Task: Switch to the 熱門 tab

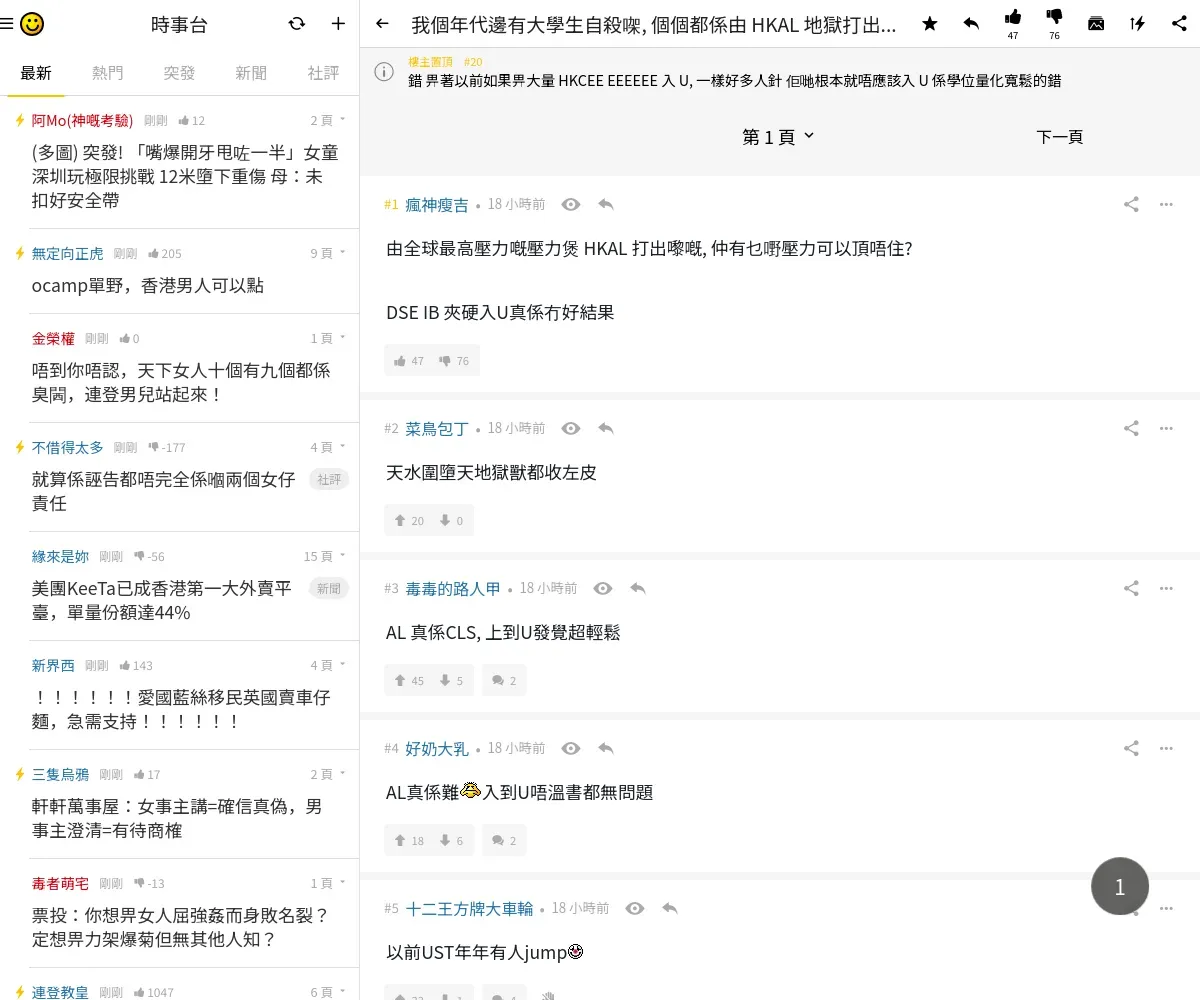Action: tap(108, 73)
